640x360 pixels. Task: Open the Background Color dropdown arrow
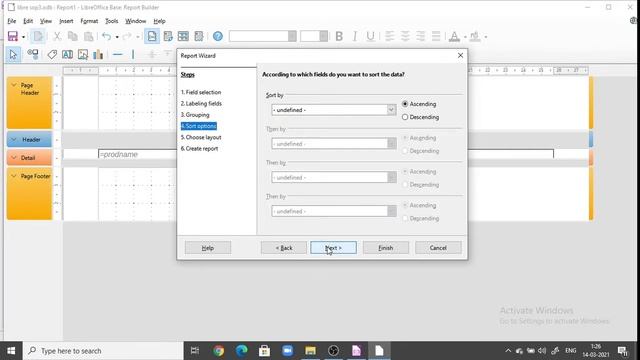click(486, 37)
